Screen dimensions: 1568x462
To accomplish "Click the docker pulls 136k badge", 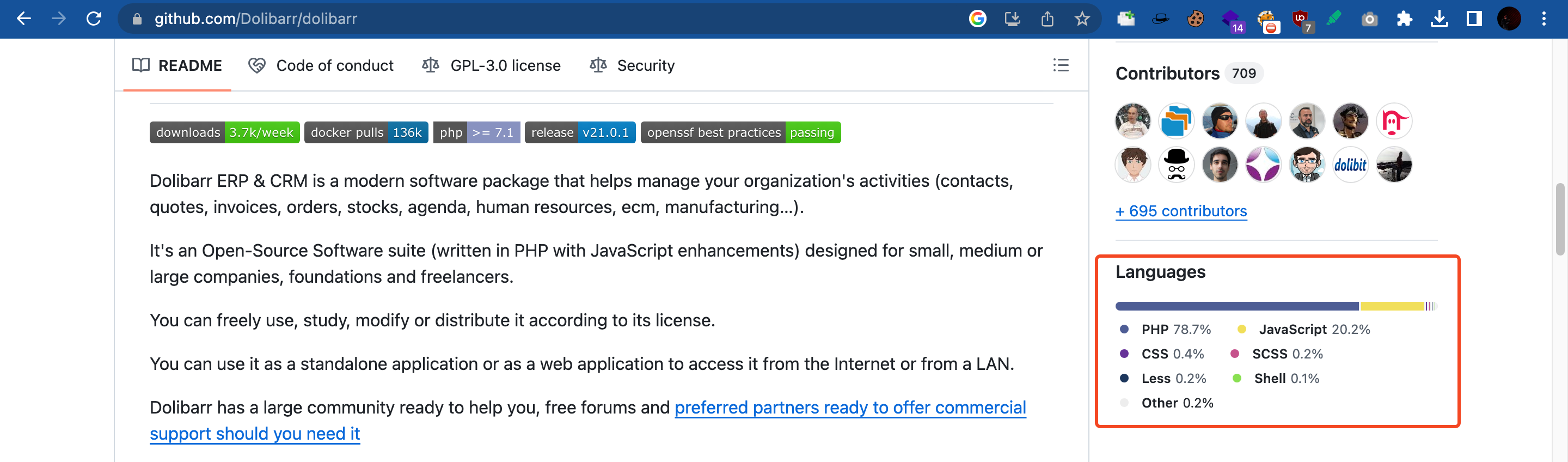I will pyautogui.click(x=366, y=132).
